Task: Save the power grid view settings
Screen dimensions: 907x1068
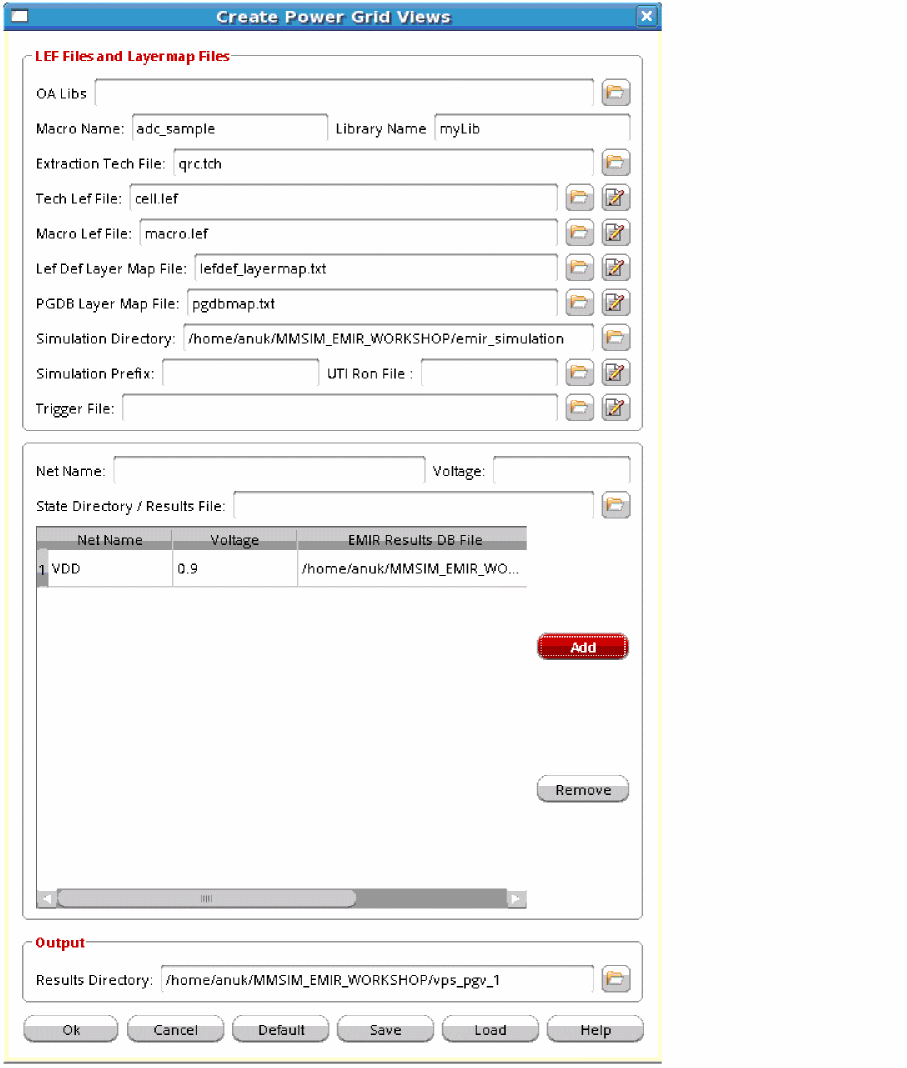Action: (x=385, y=1029)
